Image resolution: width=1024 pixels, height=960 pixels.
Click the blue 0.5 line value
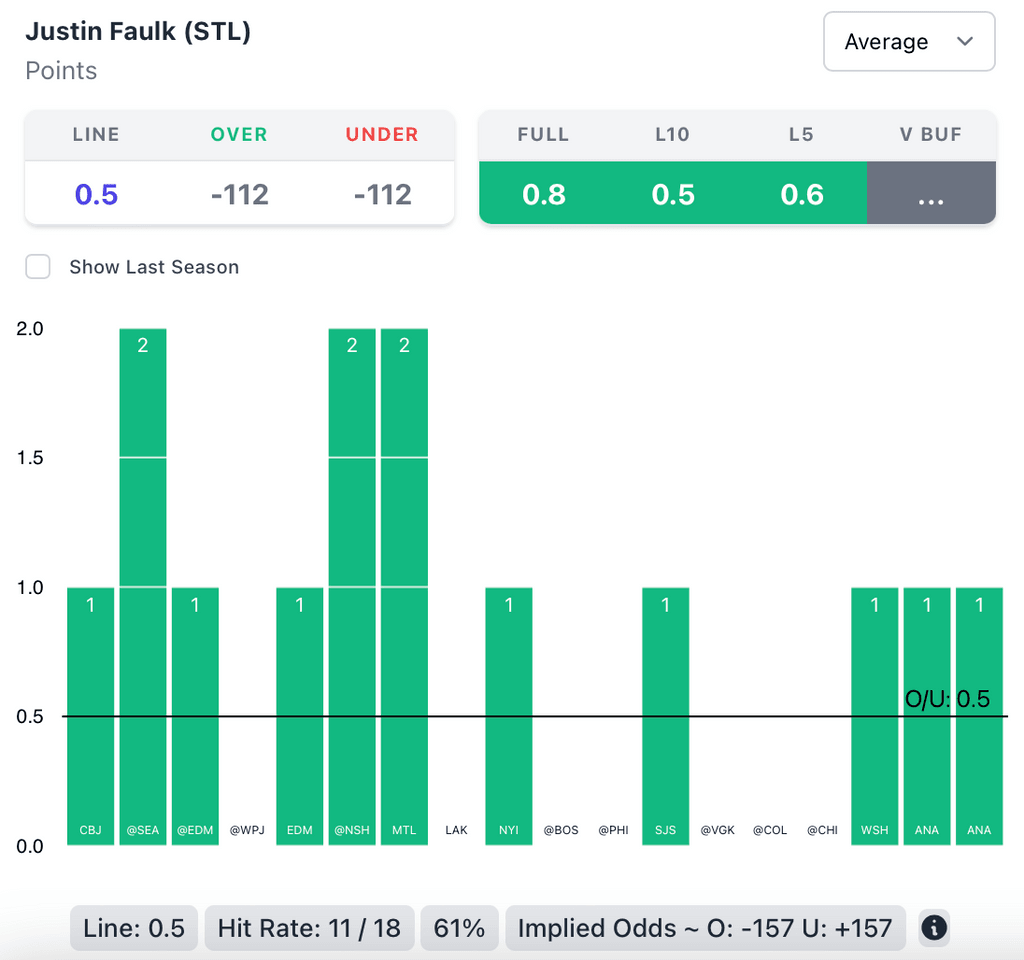[x=96, y=193]
